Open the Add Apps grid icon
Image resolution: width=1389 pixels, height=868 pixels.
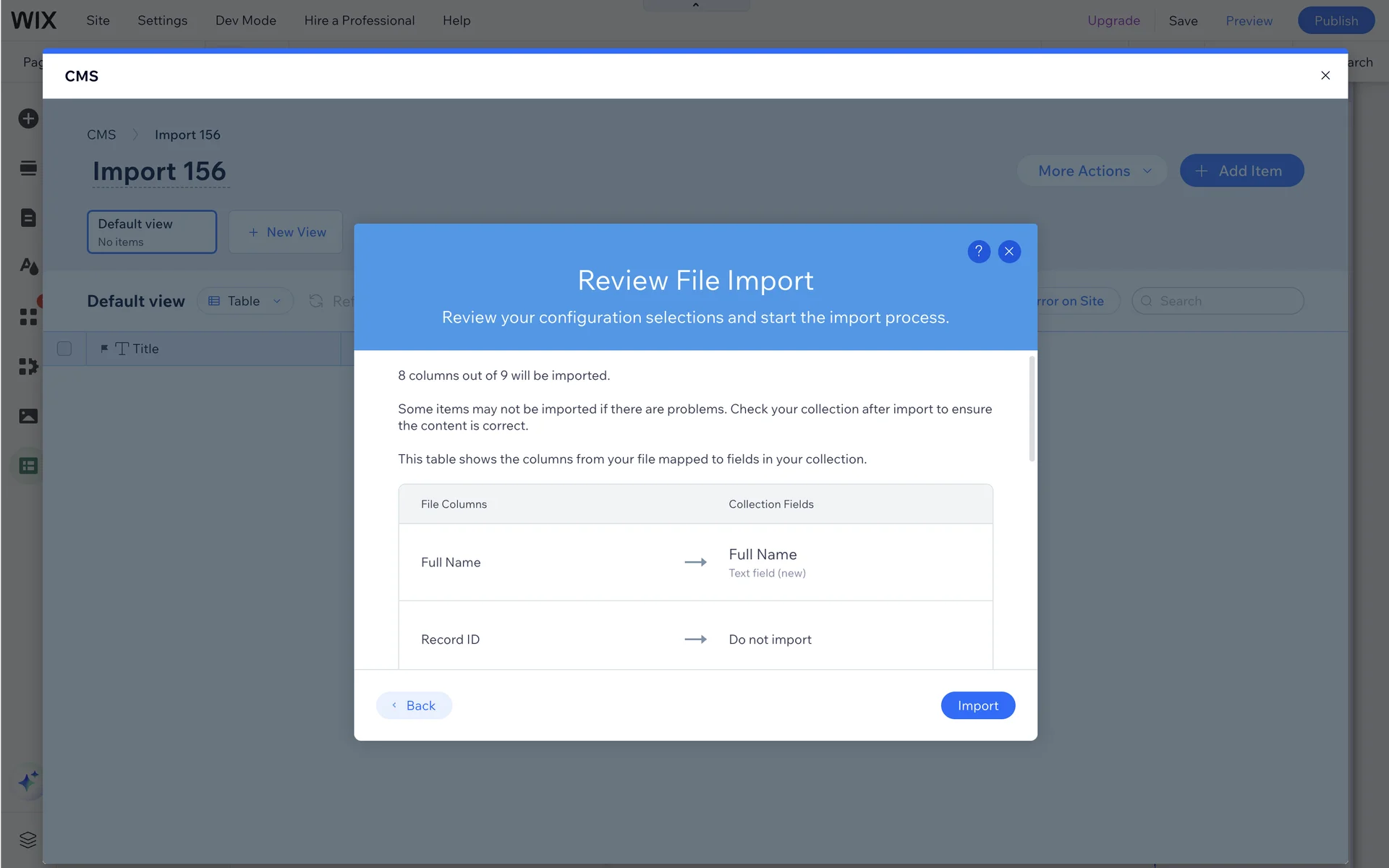[x=28, y=317]
